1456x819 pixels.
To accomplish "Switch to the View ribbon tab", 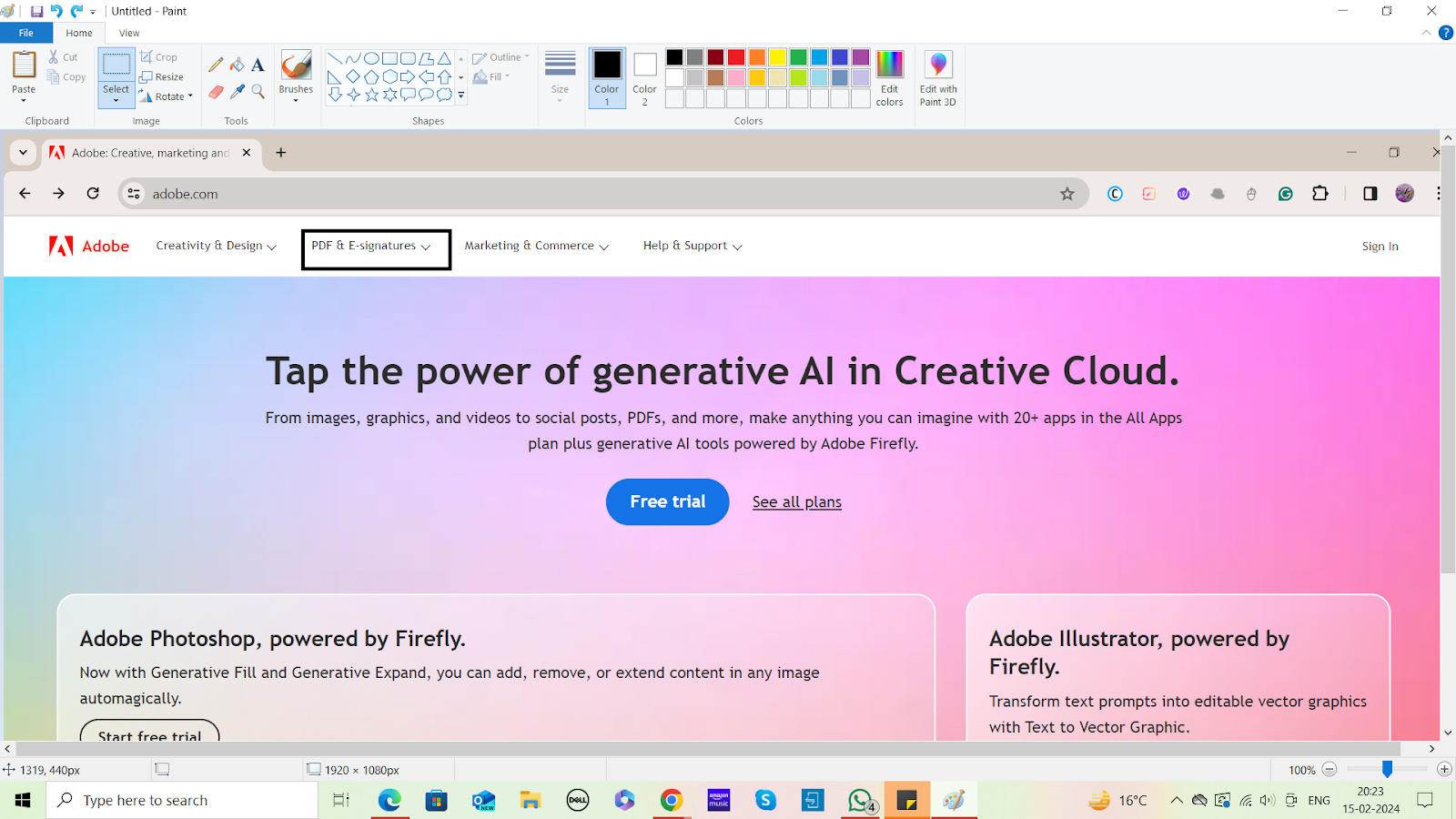I will (x=129, y=33).
